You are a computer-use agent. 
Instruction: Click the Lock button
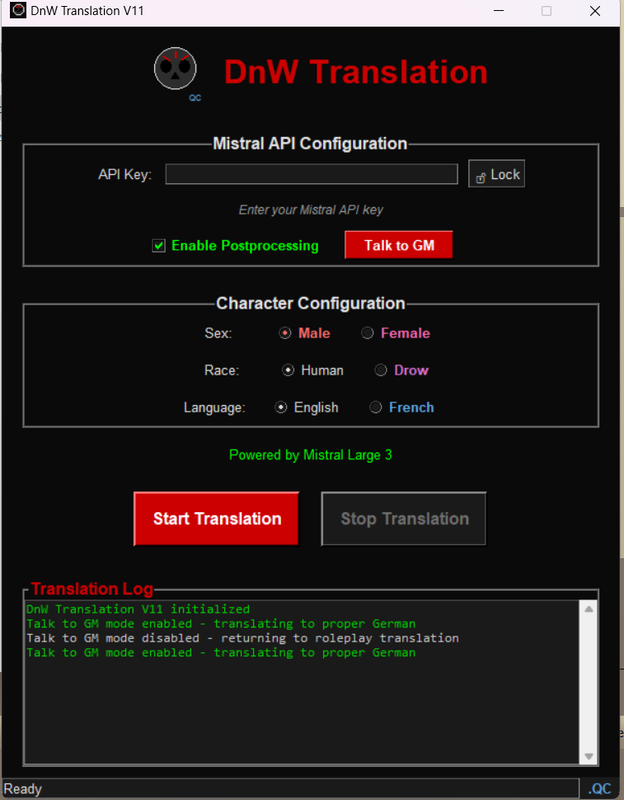coord(496,174)
